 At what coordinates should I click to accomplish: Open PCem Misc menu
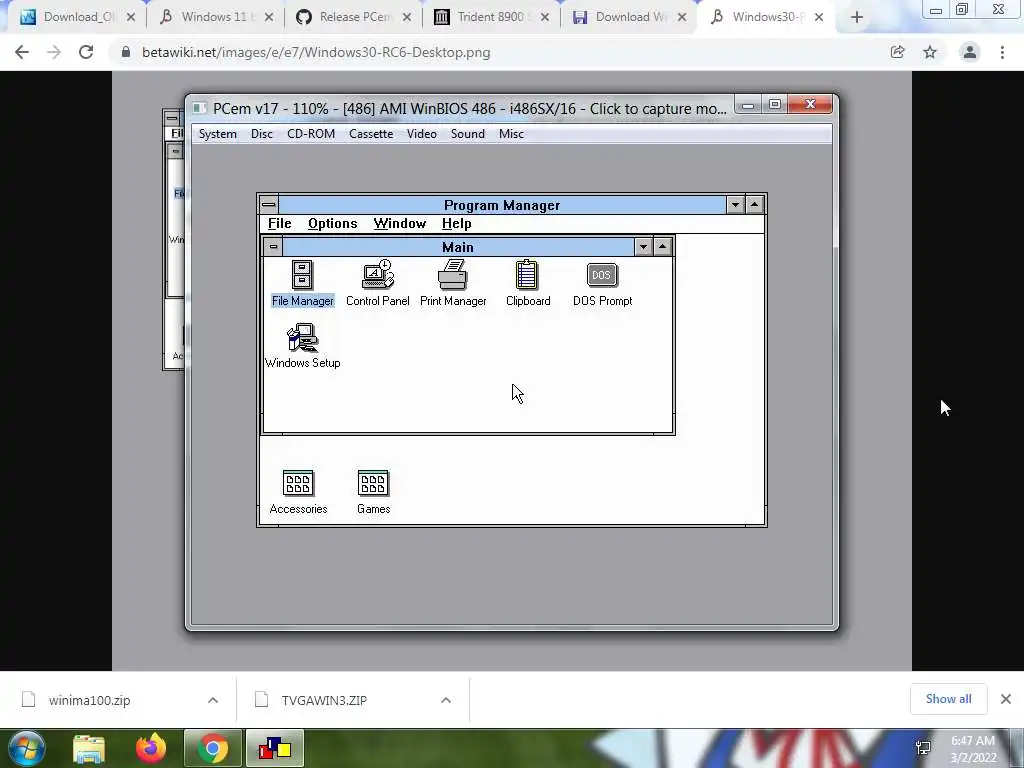511,134
